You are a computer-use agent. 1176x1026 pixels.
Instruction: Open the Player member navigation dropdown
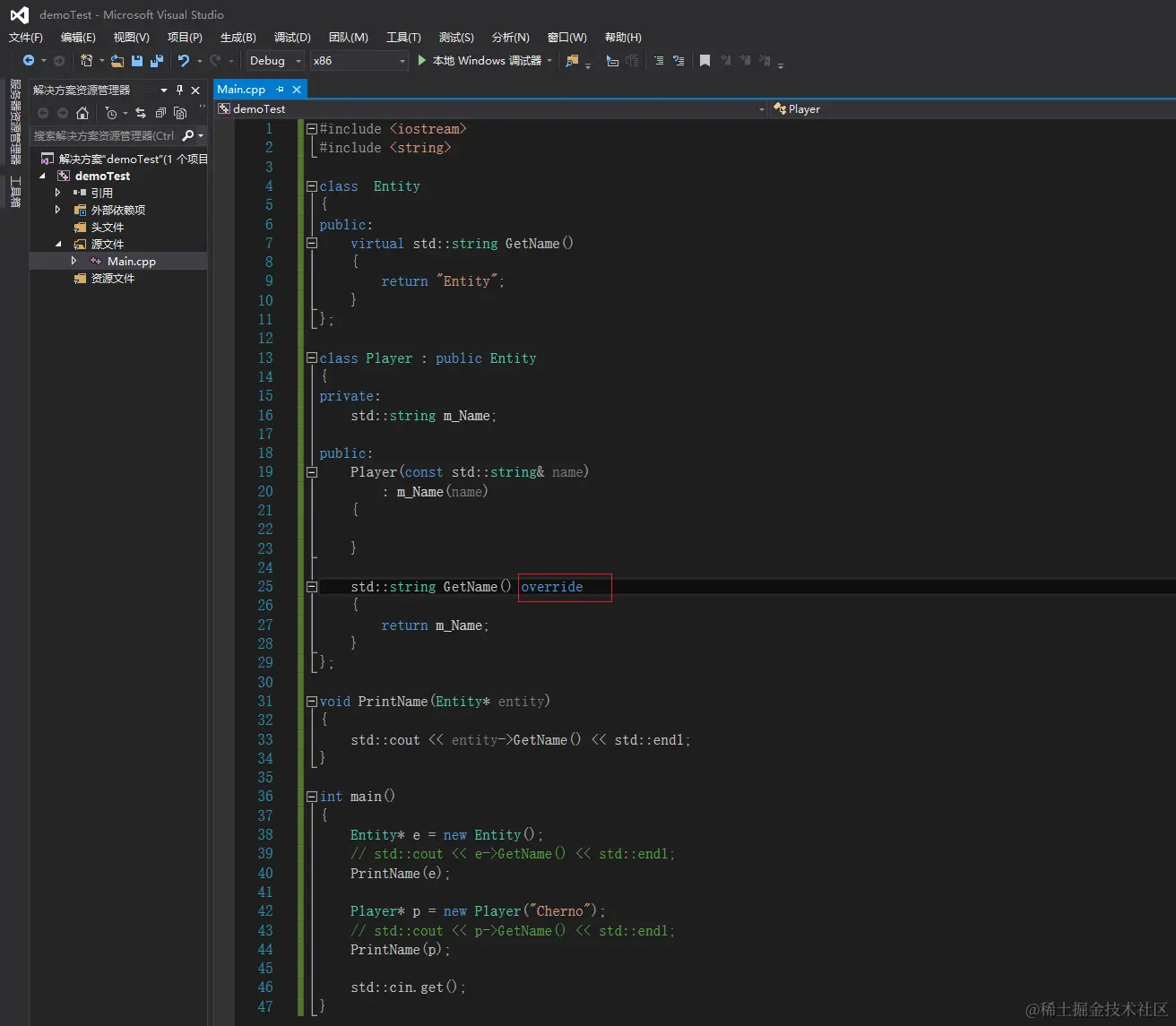pos(973,109)
